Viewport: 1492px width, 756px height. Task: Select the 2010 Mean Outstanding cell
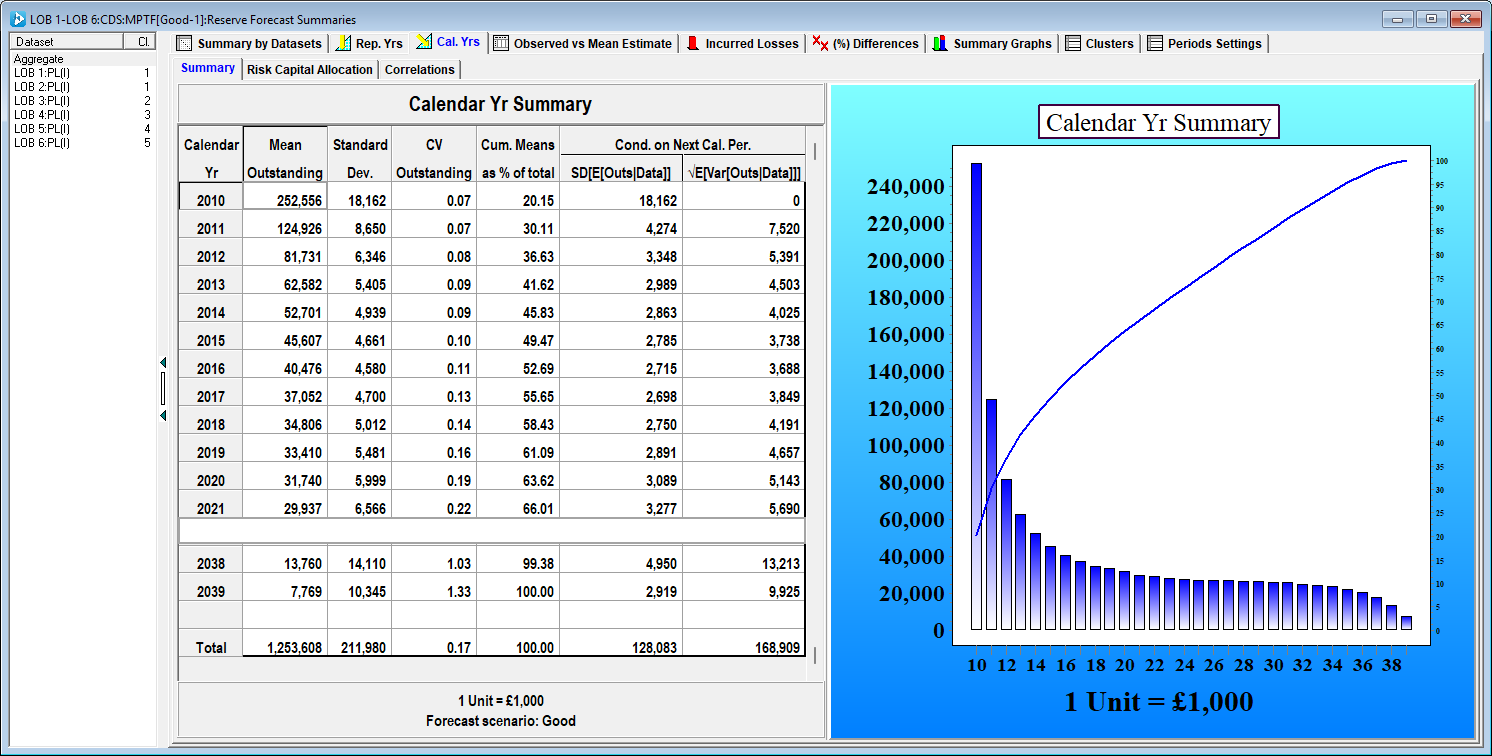click(285, 200)
